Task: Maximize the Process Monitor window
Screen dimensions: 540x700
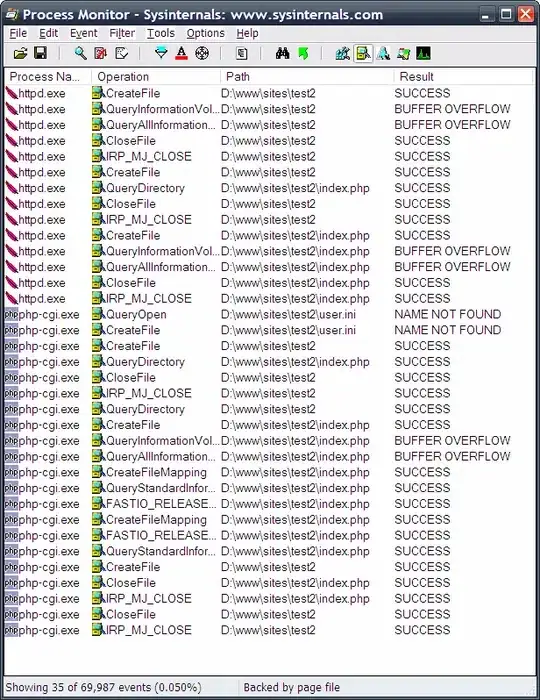Action: pyautogui.click(x=506, y=14)
